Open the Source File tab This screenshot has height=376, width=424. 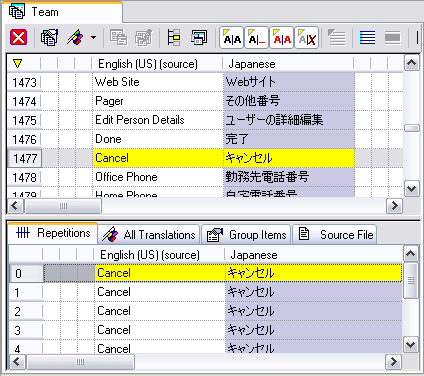click(335, 235)
